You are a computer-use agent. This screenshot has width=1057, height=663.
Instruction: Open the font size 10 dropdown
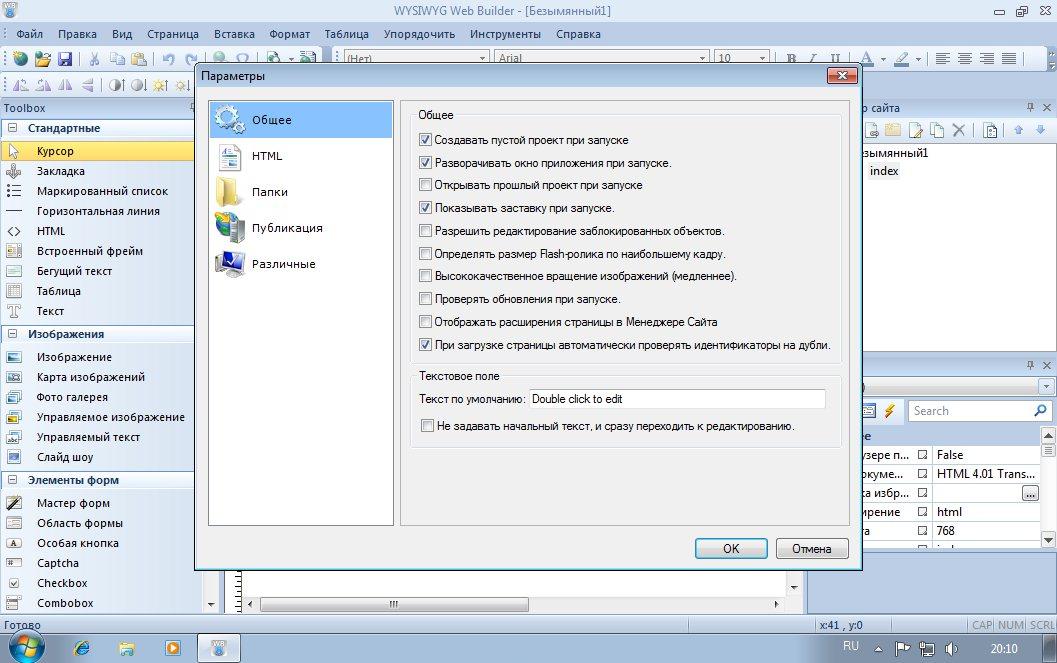tap(762, 58)
